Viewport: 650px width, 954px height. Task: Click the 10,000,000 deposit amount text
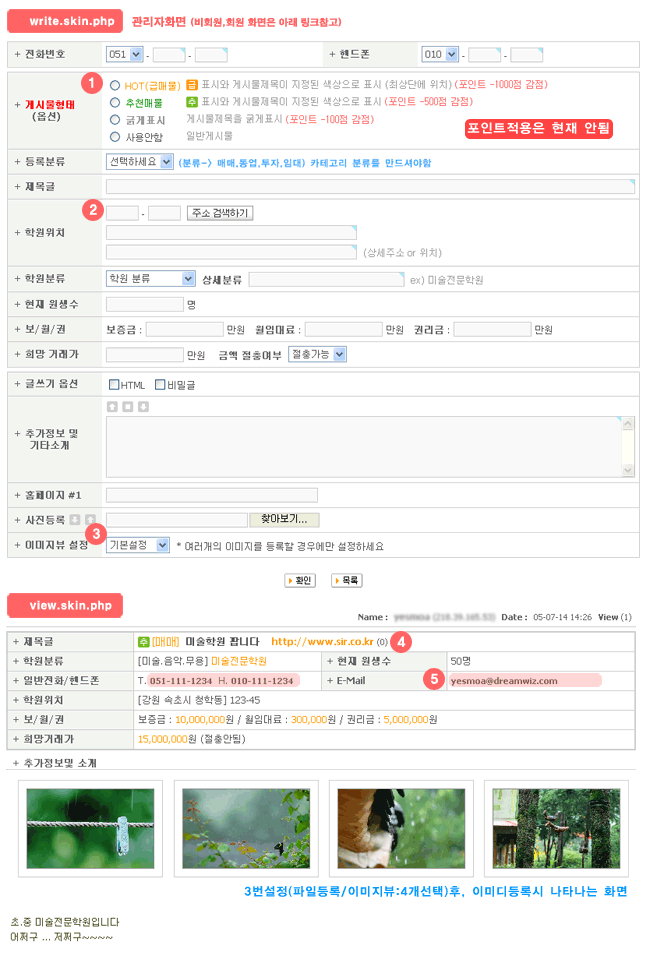(x=200, y=720)
